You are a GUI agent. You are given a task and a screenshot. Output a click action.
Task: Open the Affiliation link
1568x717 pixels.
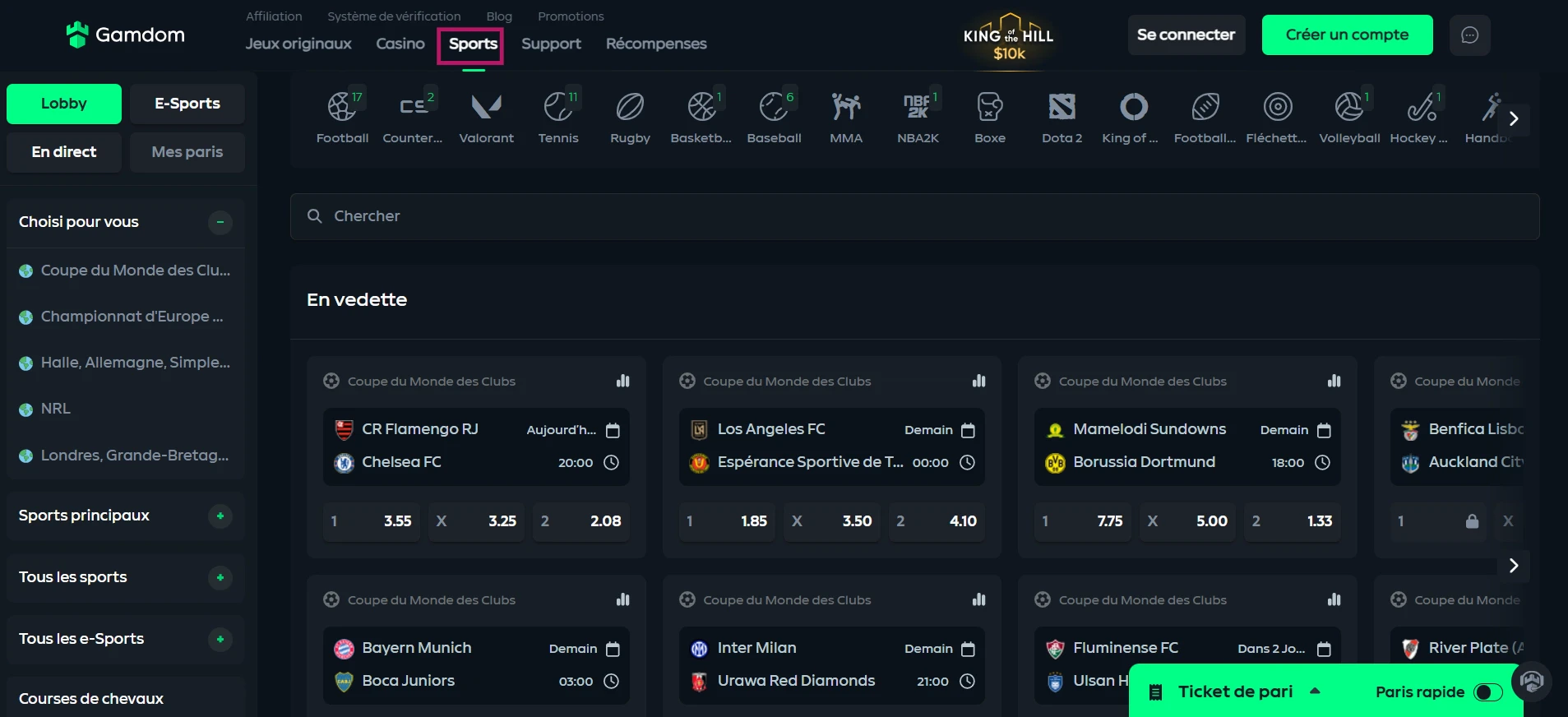click(274, 16)
